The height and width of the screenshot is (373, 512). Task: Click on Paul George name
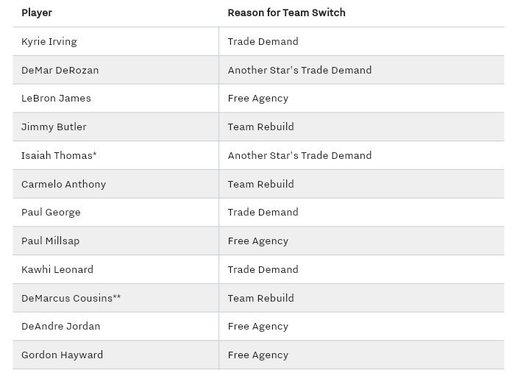coord(51,213)
